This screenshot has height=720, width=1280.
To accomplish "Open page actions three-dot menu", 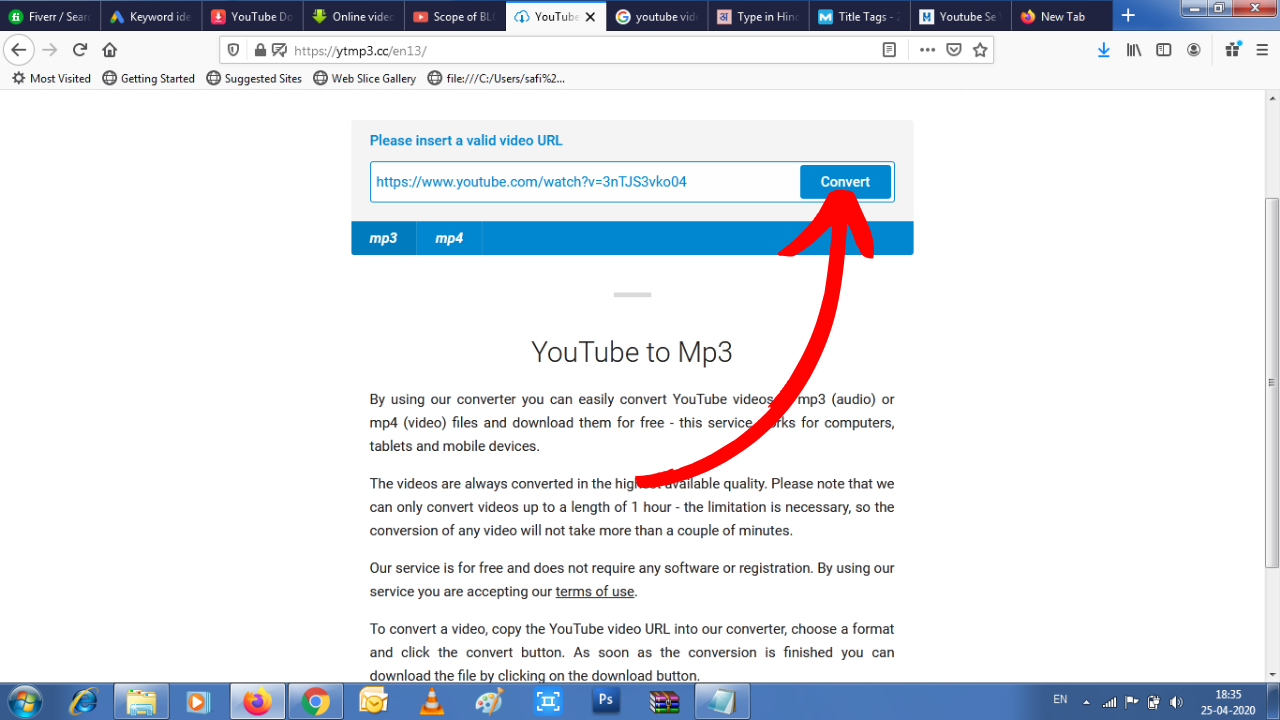I will tap(927, 50).
